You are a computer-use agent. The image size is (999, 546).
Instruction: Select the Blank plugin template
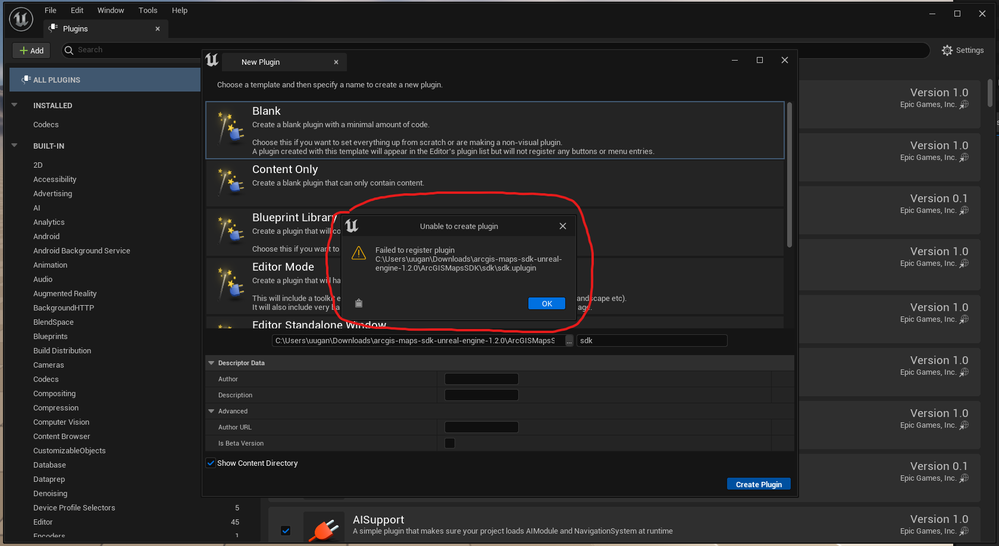[495, 130]
